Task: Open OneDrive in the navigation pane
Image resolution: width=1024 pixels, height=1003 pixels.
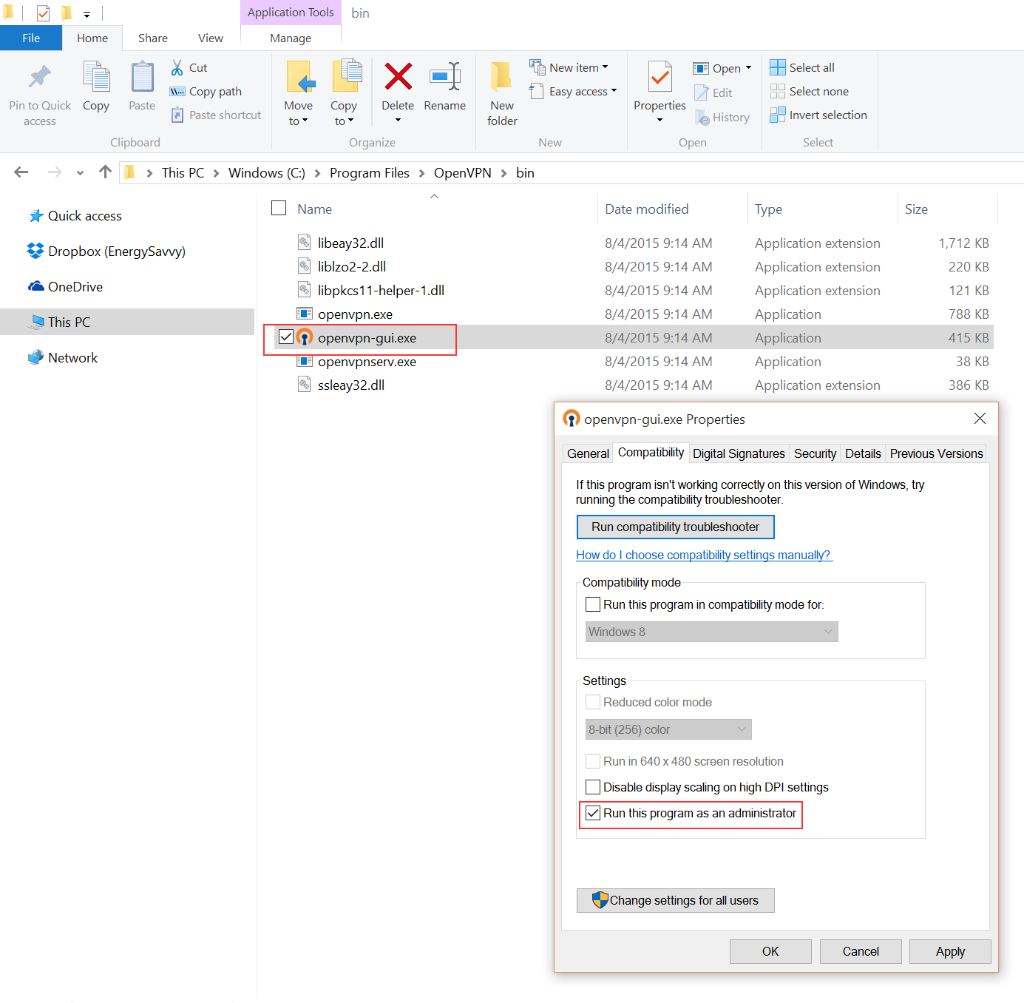Action: click(65, 287)
